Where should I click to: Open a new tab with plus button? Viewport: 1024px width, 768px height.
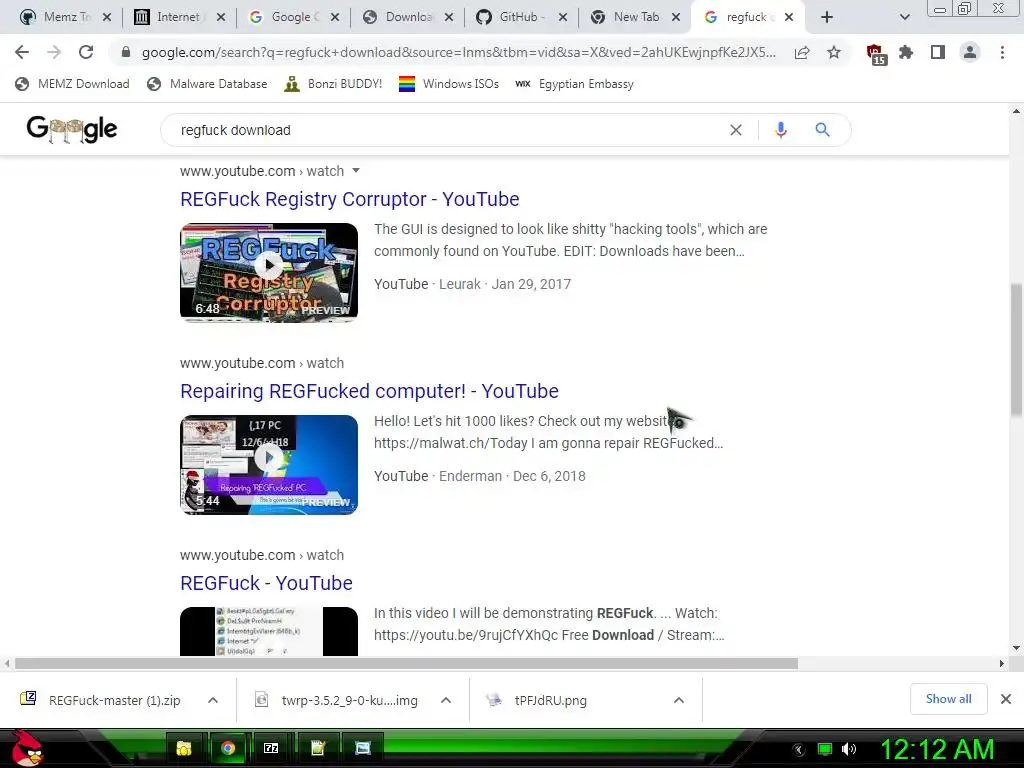827,17
